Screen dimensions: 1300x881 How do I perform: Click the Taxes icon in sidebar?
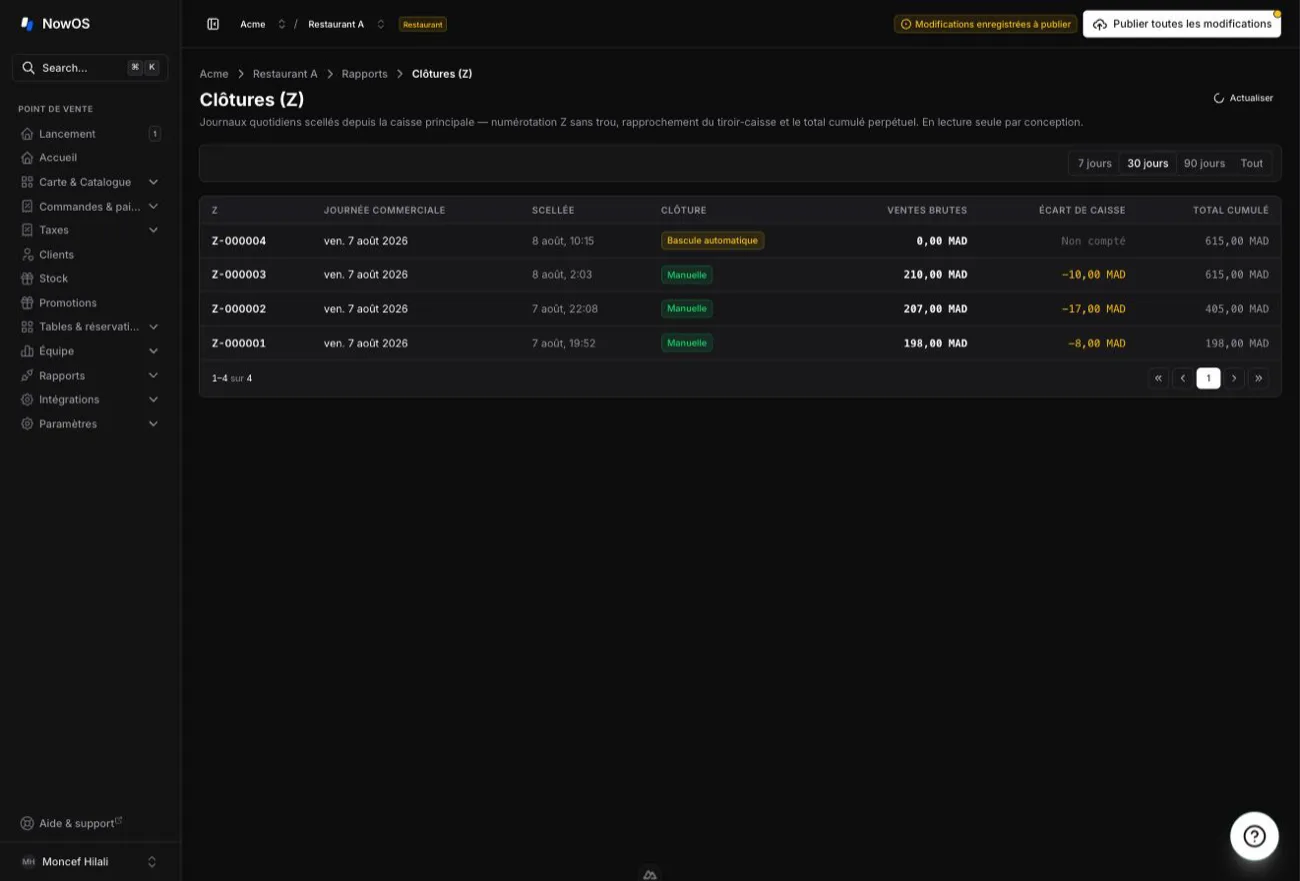[x=27, y=230]
